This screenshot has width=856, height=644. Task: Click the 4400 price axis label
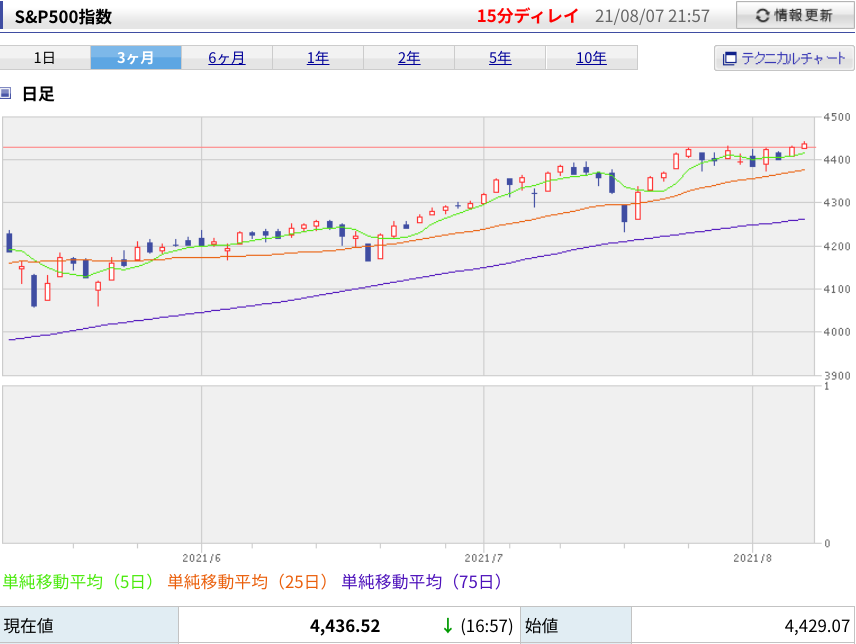[x=837, y=160]
